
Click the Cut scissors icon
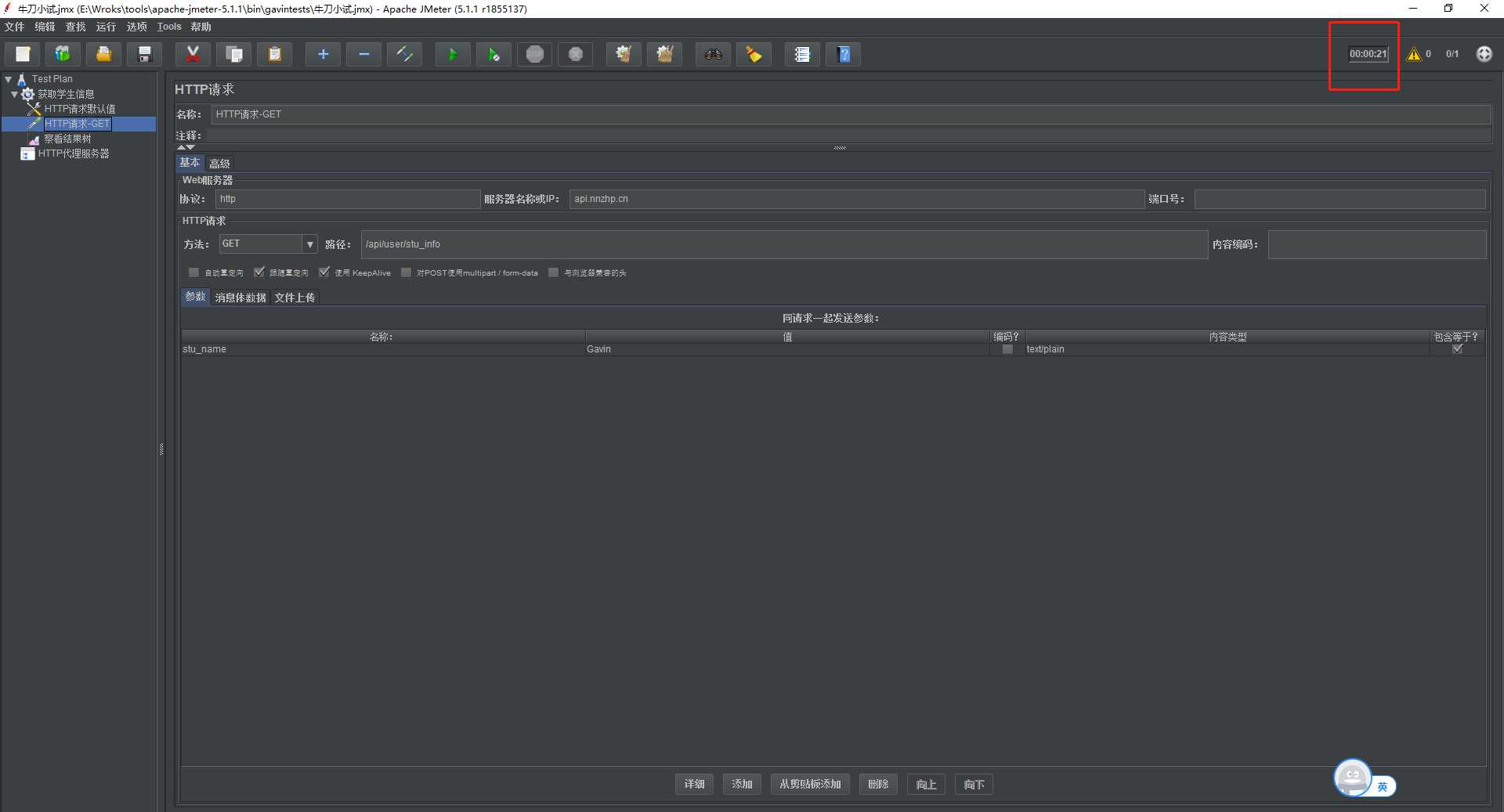point(193,54)
